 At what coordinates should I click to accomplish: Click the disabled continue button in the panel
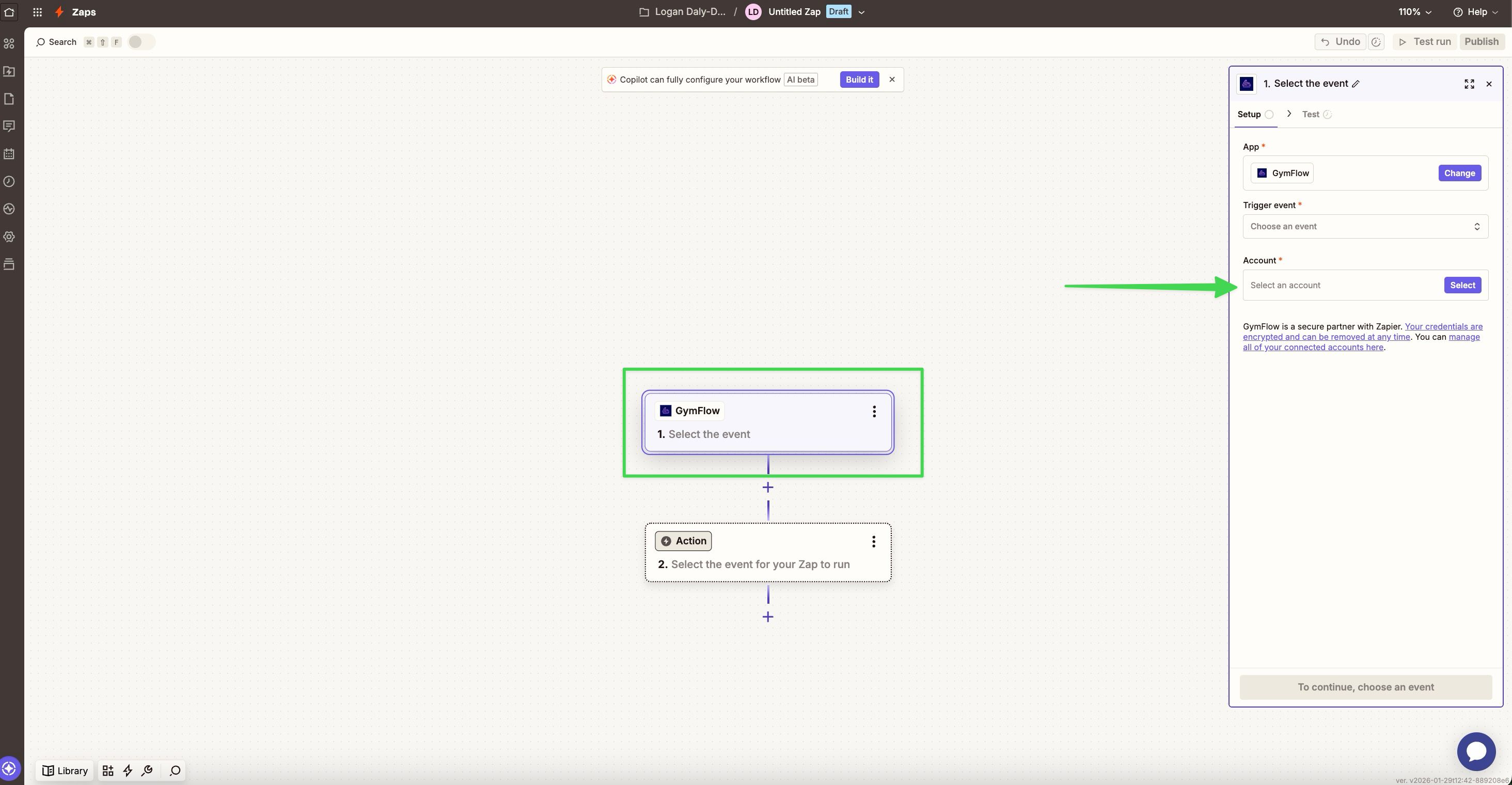1365,687
